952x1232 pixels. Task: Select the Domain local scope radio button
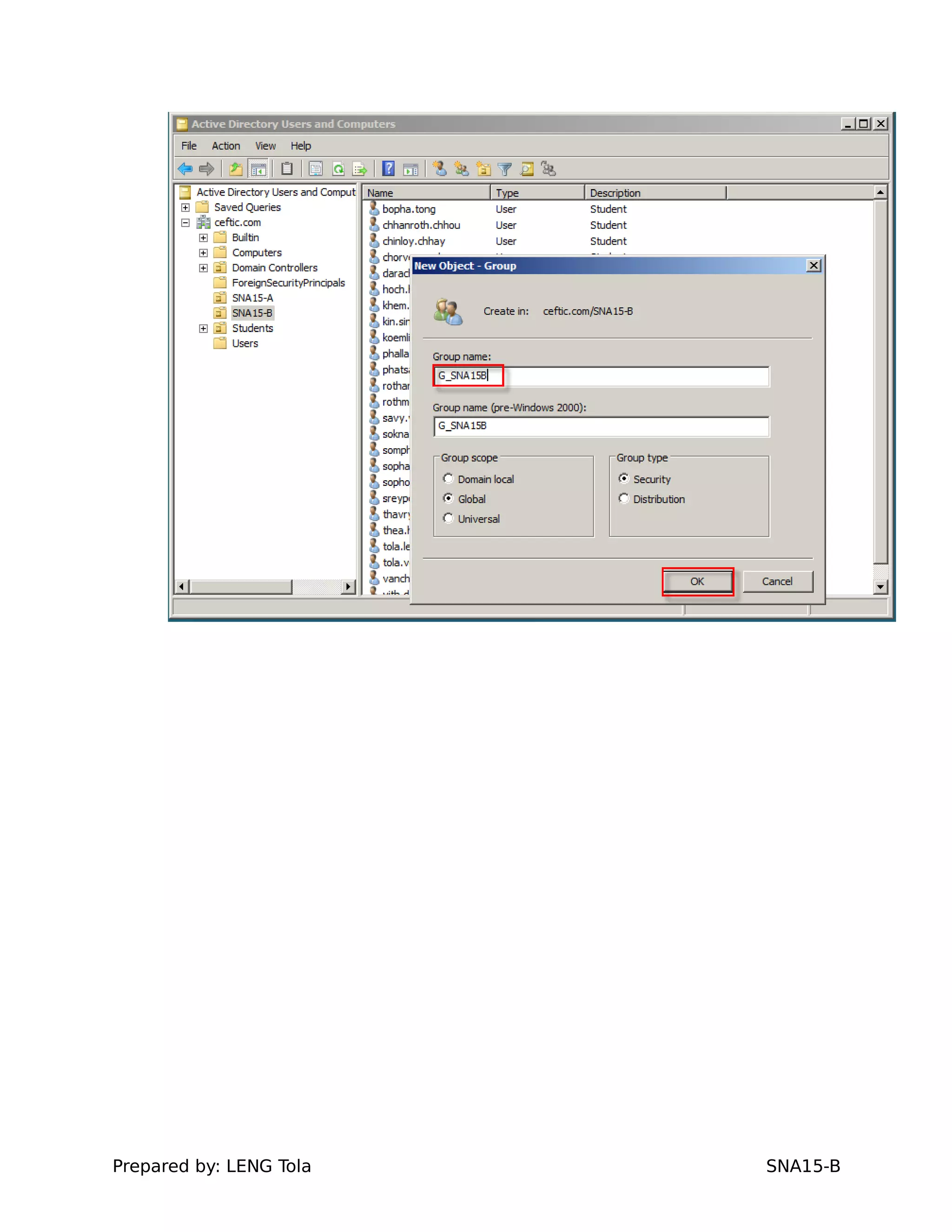pos(449,479)
